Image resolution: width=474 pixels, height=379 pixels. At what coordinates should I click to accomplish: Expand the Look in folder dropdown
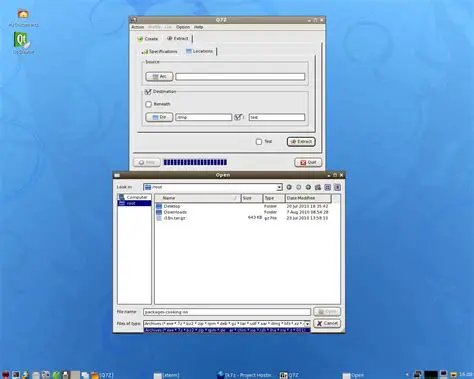click(279, 187)
